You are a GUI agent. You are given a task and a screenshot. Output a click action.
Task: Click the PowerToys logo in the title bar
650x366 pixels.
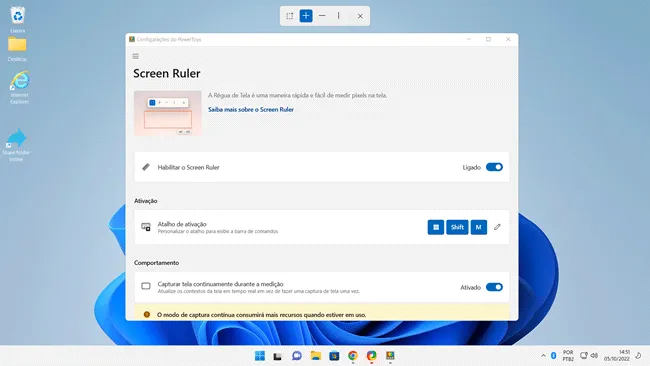(132, 39)
